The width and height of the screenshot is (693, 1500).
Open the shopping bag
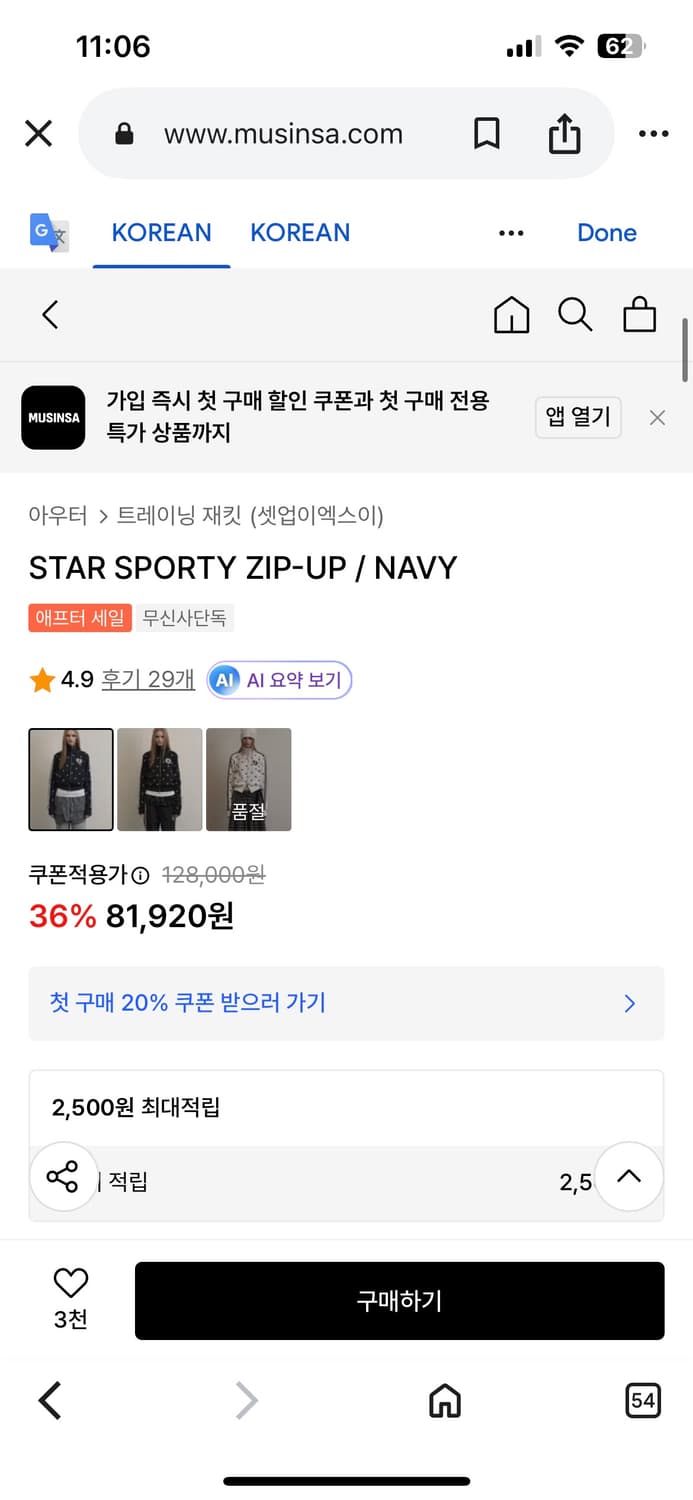(x=640, y=314)
